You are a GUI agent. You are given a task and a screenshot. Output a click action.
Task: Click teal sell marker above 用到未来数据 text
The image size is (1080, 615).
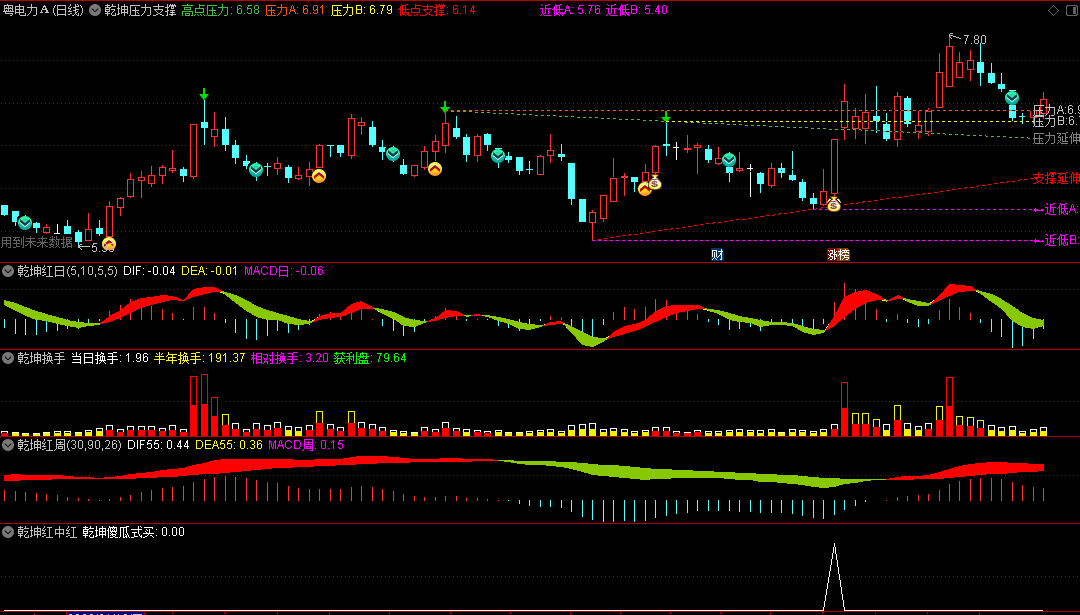coord(25,222)
